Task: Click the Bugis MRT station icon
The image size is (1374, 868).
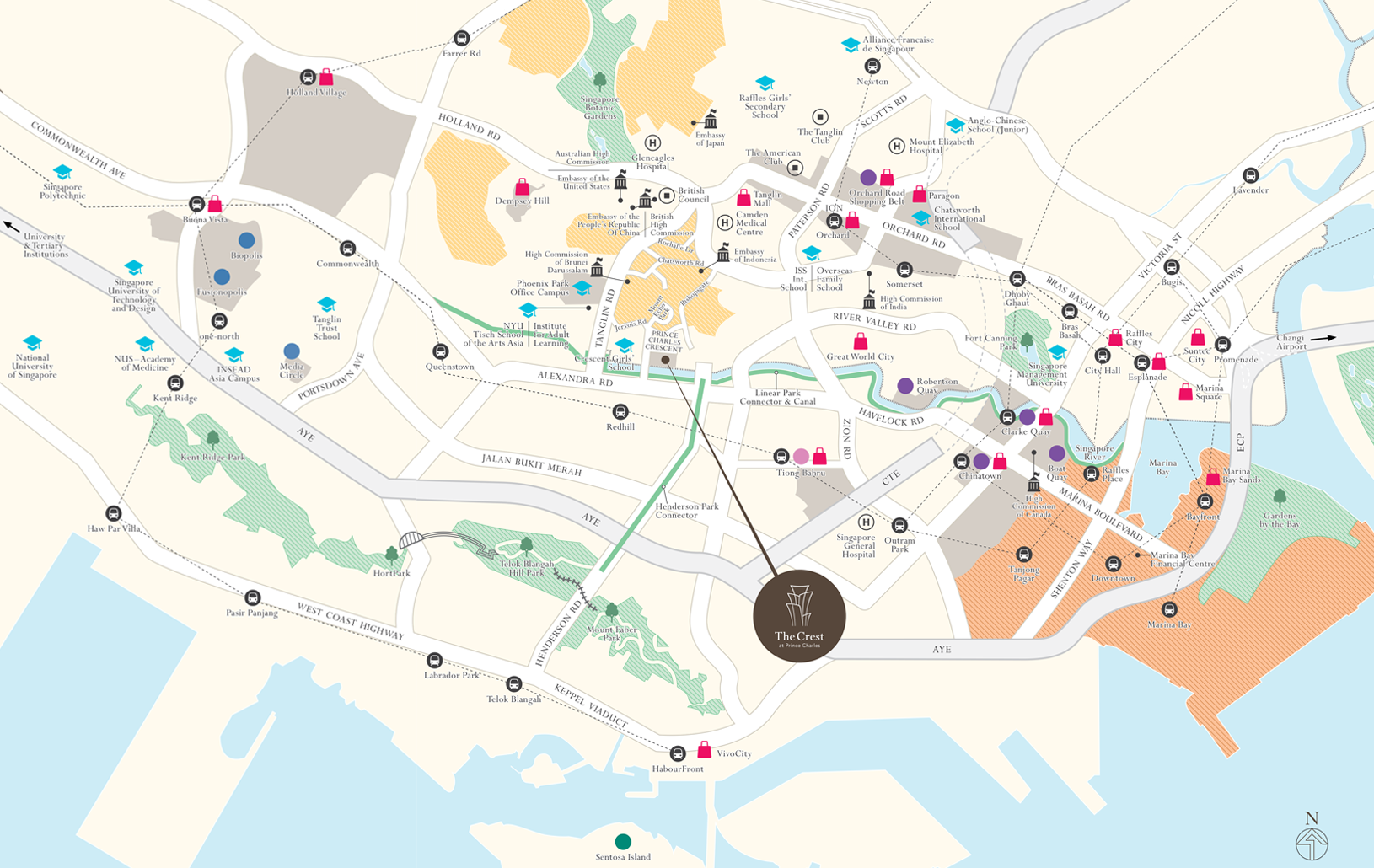Action: 1172,267
